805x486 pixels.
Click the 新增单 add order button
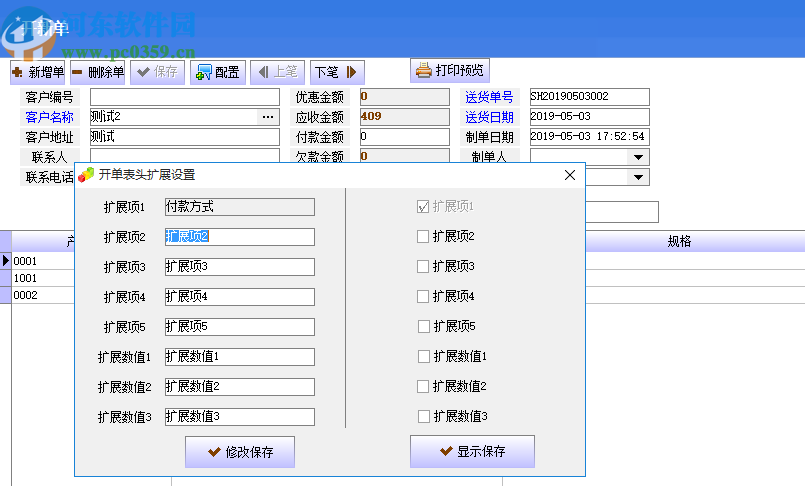[37, 72]
